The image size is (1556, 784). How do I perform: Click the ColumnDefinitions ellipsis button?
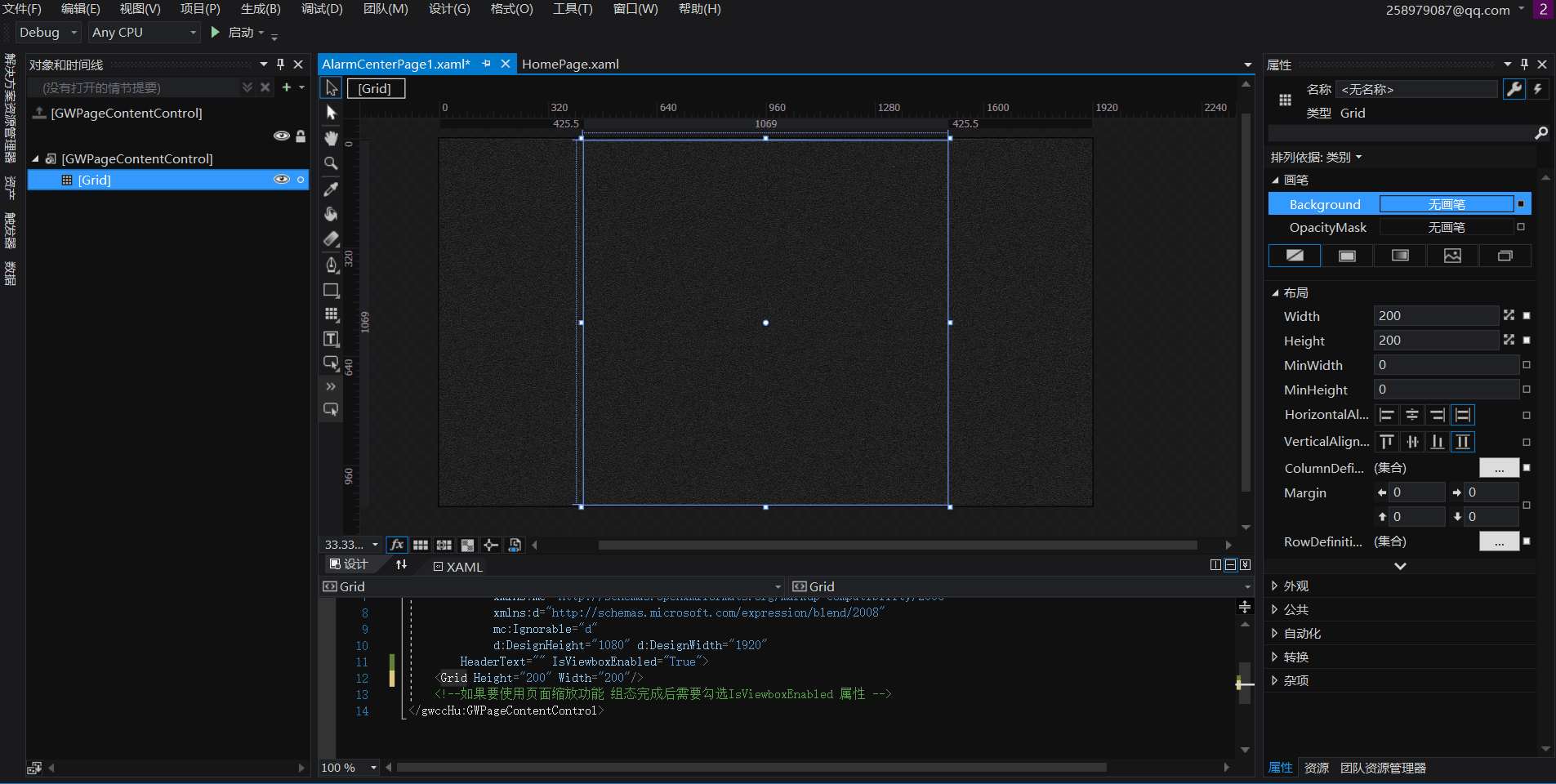click(x=1499, y=468)
